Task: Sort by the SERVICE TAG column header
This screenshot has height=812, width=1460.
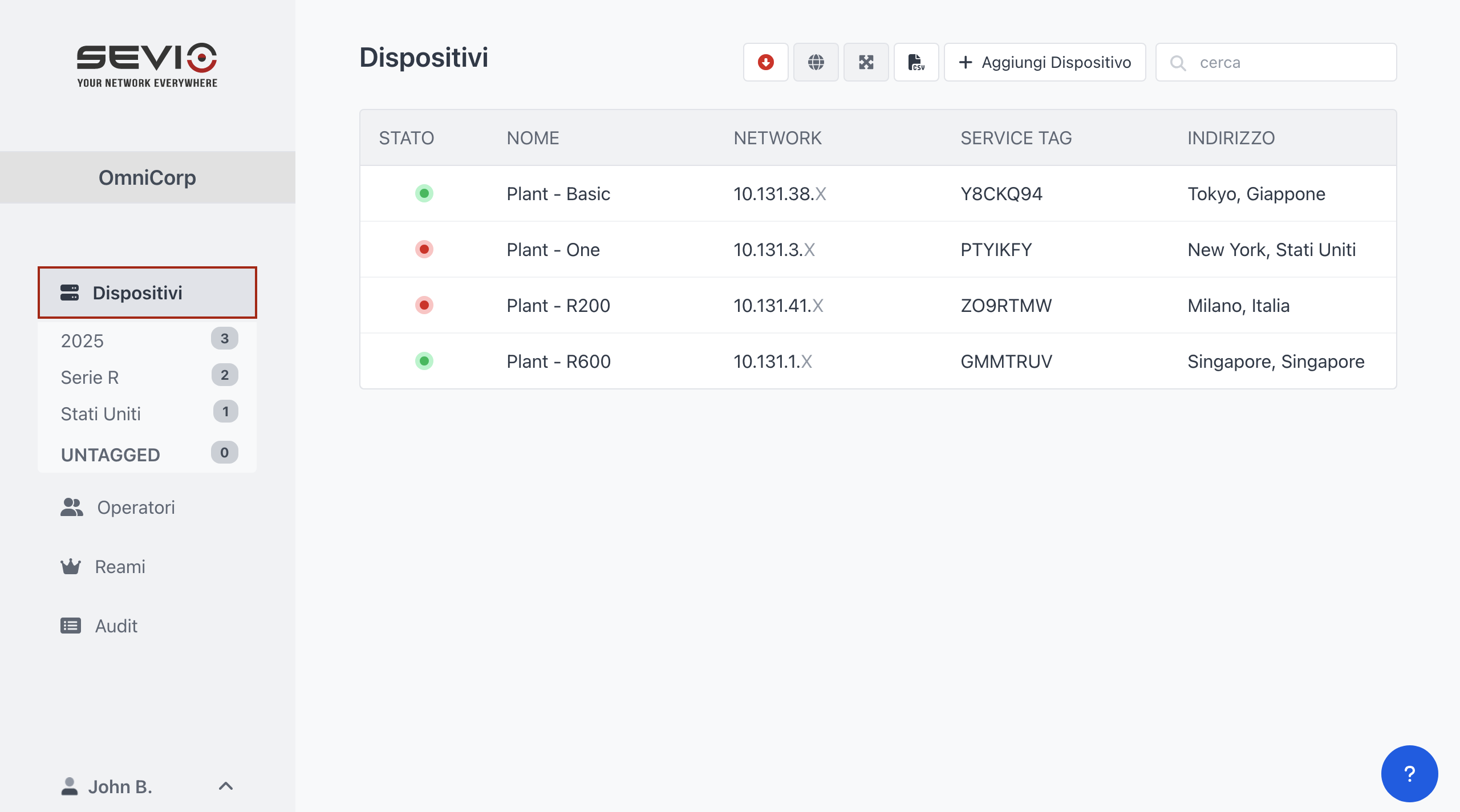Action: pyautogui.click(x=1016, y=138)
